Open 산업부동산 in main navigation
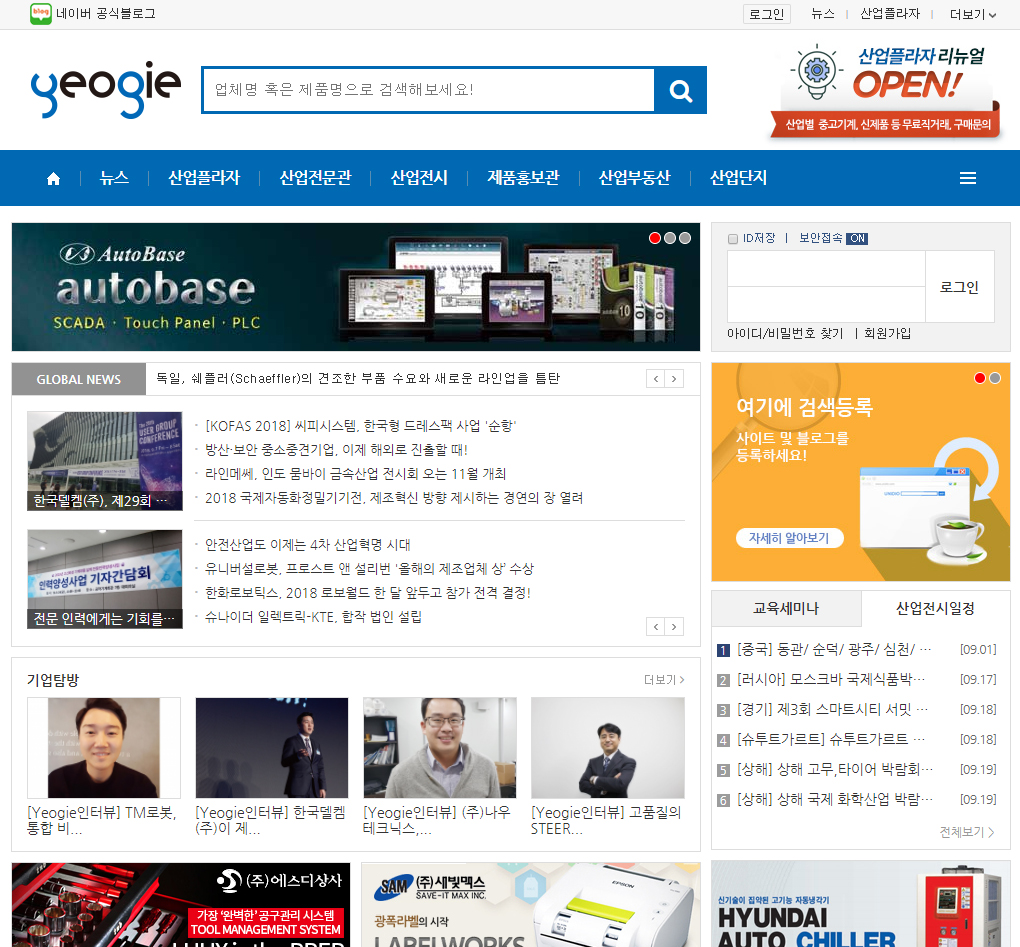The image size is (1020, 947). pyautogui.click(x=634, y=178)
